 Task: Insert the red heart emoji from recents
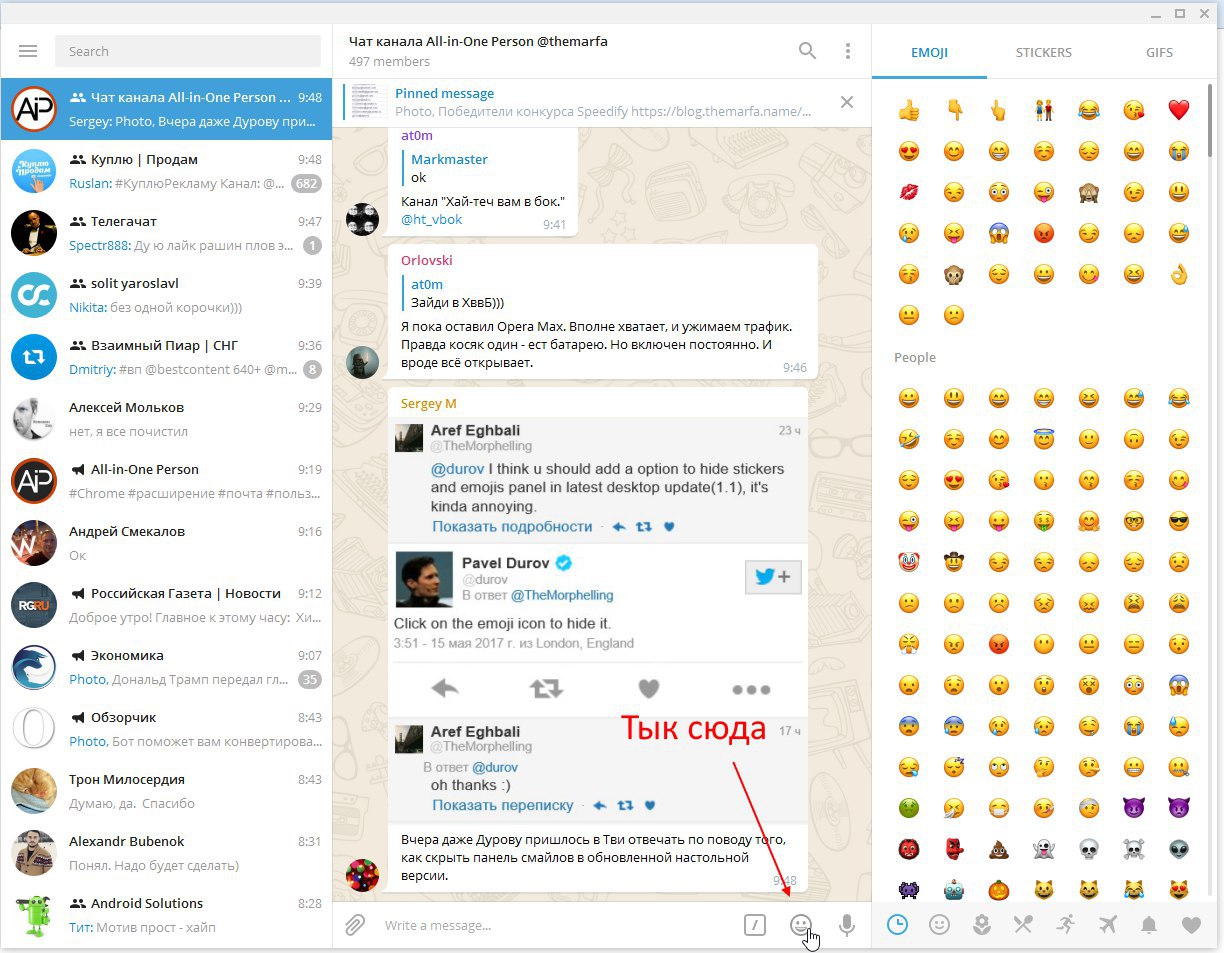[x=1179, y=110]
